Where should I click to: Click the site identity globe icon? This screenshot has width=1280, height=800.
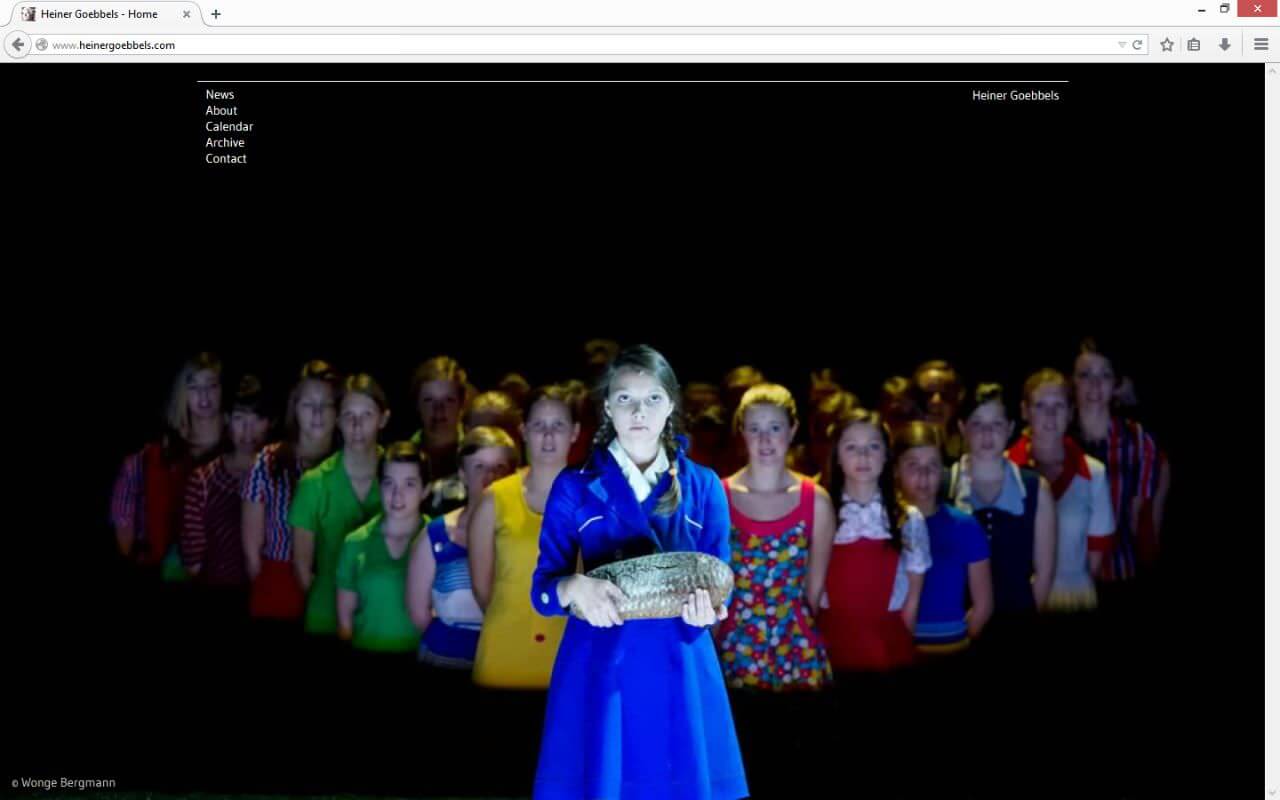click(x=41, y=45)
